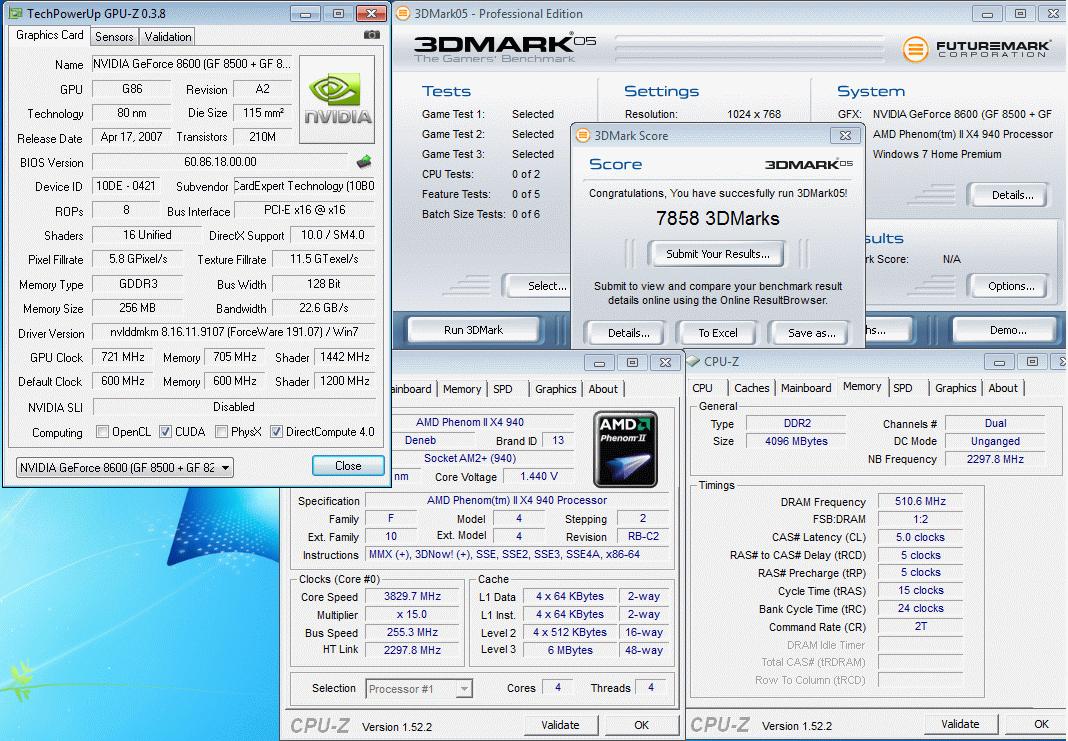Open CPU tab in right CPU-Z
Viewport: 1068px width, 741px height.
tap(702, 388)
